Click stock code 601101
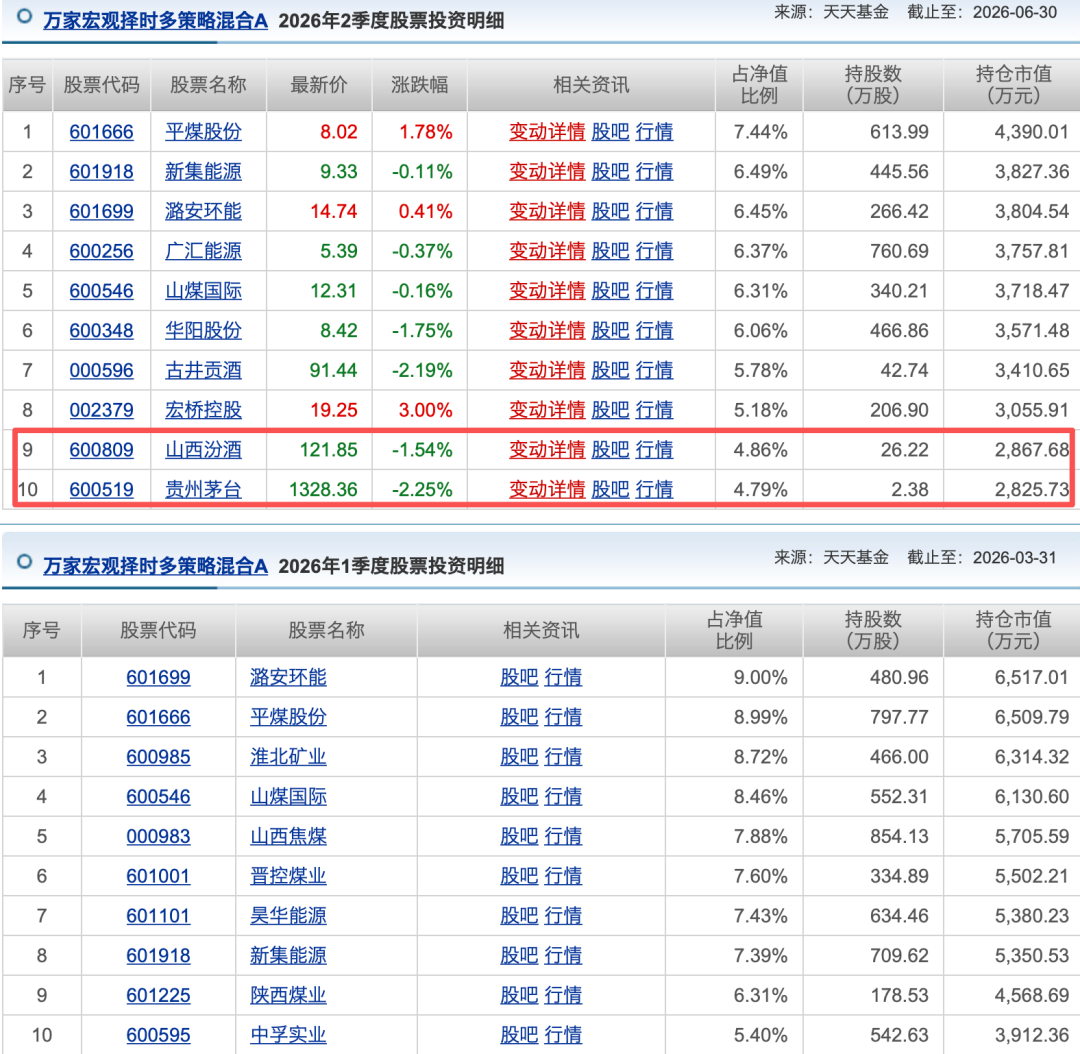The image size is (1080, 1054). pos(158,916)
